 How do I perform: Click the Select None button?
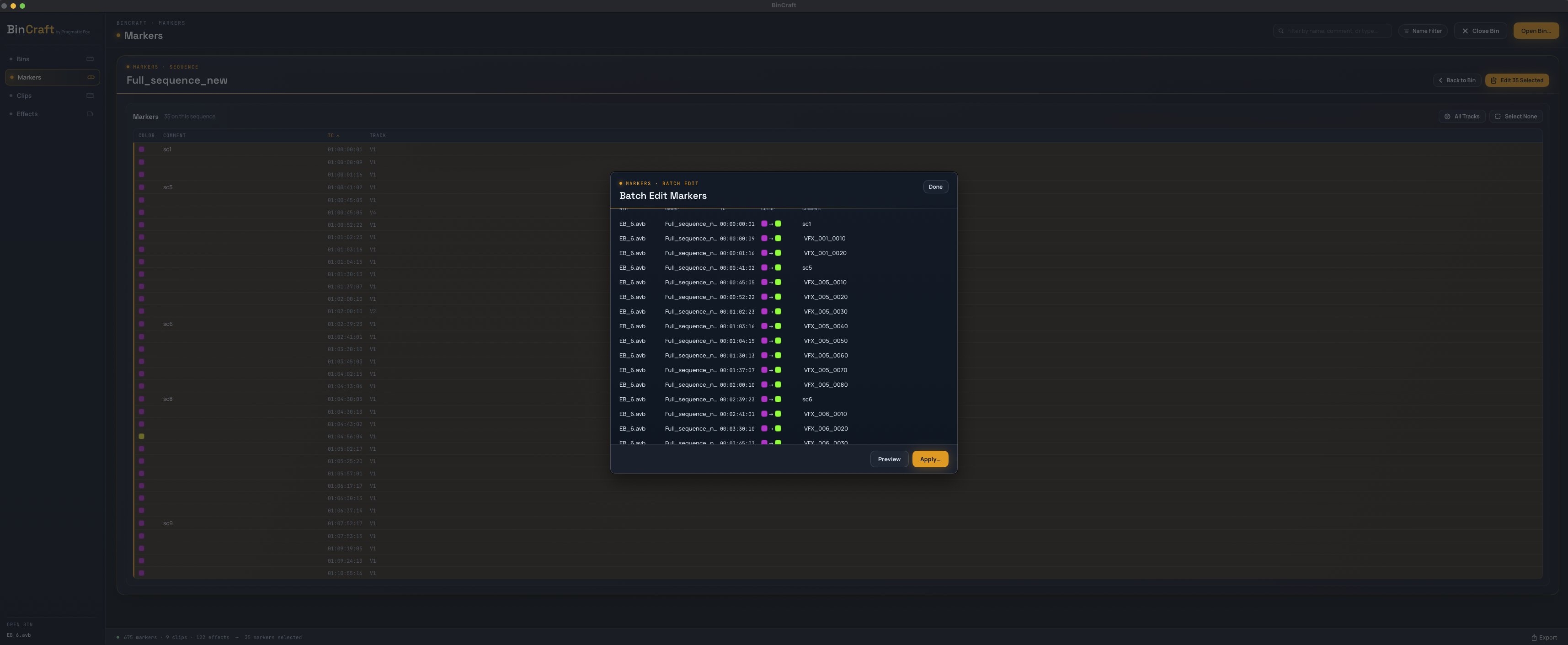click(x=1515, y=116)
